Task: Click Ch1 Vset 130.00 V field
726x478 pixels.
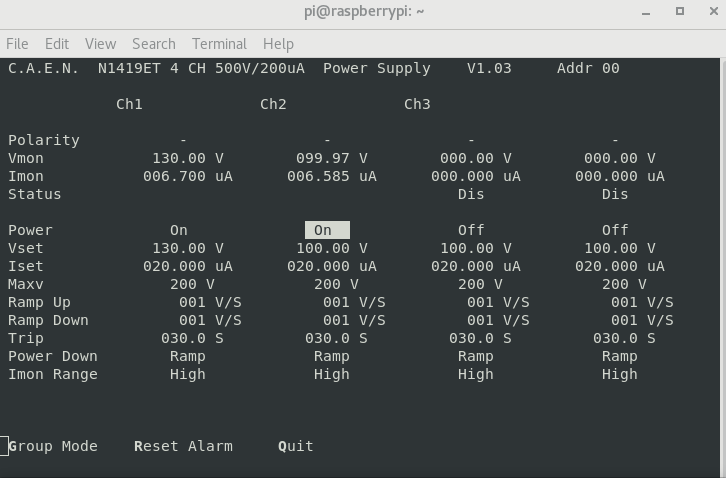Action: coord(188,248)
